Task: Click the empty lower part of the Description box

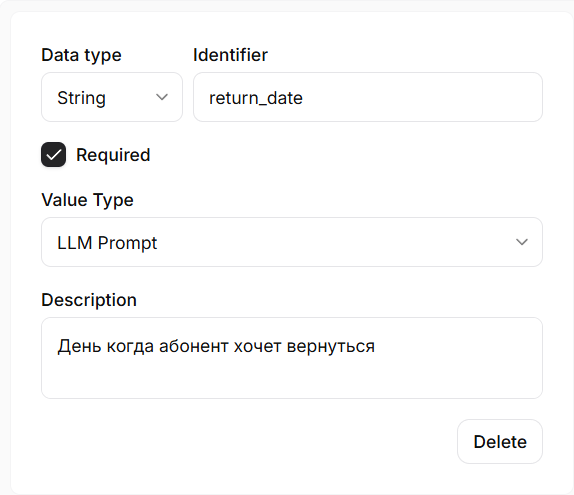Action: [292, 379]
